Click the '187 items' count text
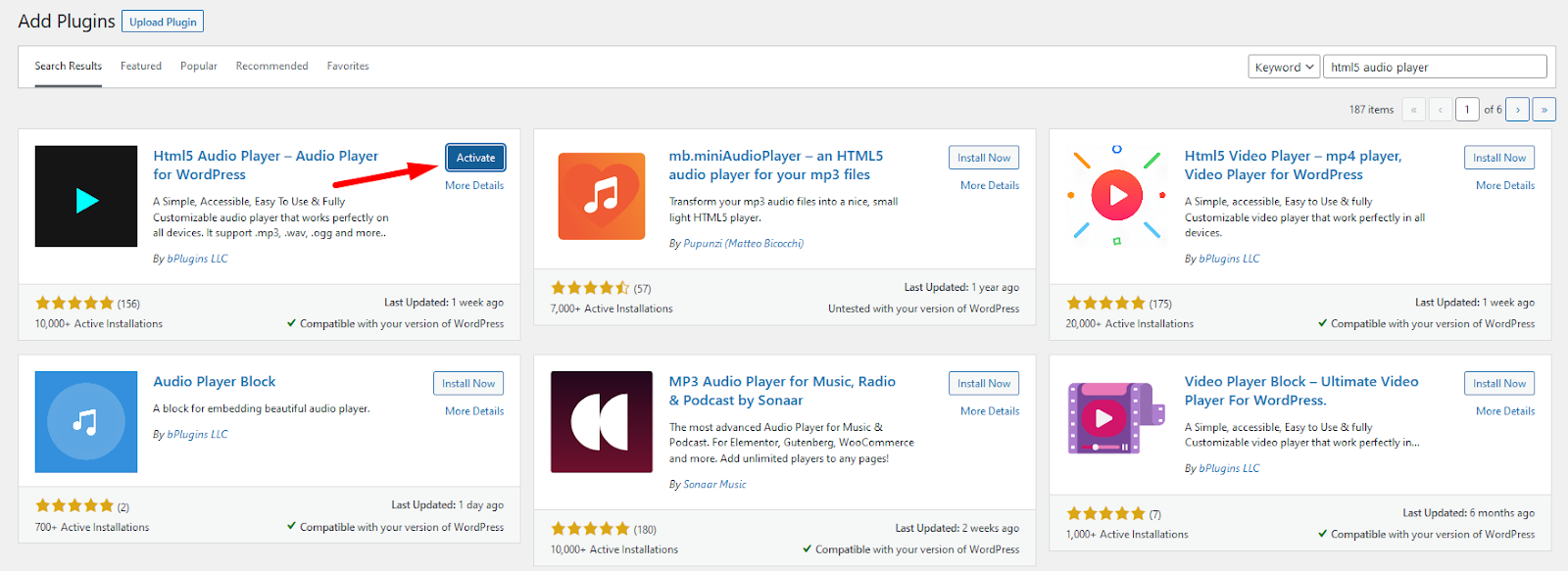 tap(1371, 110)
